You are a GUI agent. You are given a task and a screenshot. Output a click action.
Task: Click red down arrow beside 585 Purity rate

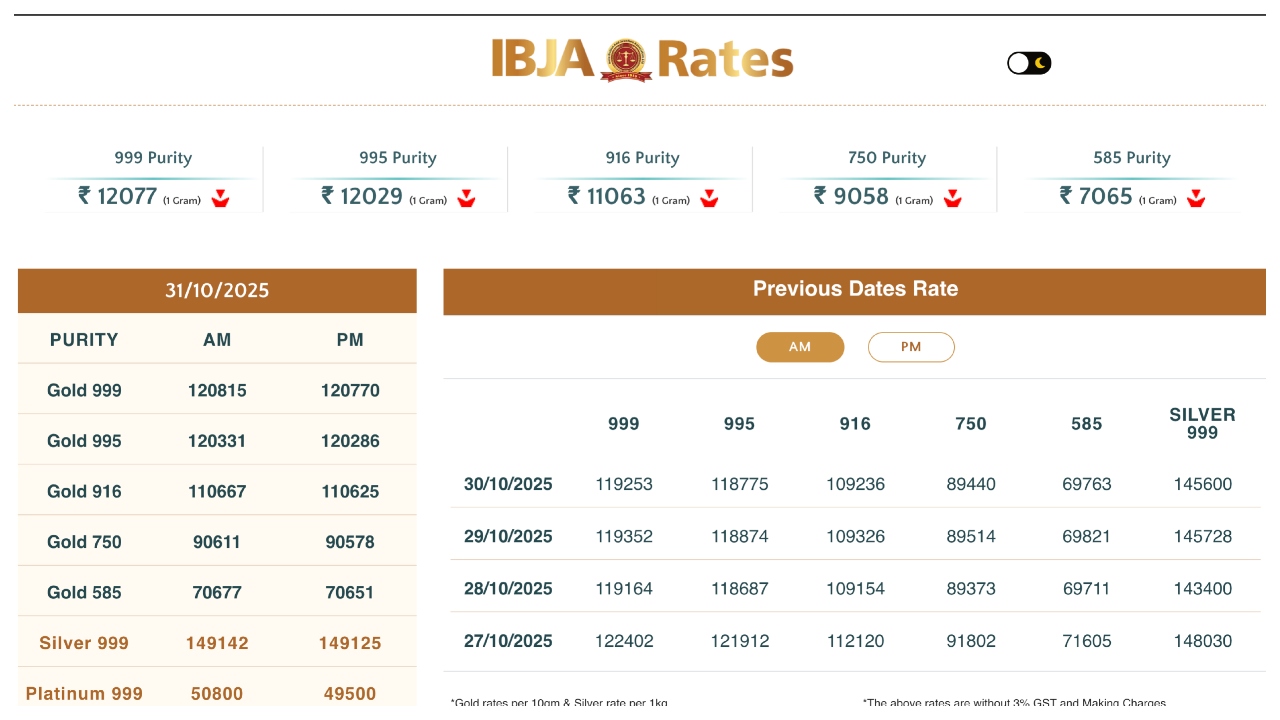[x=1196, y=198]
